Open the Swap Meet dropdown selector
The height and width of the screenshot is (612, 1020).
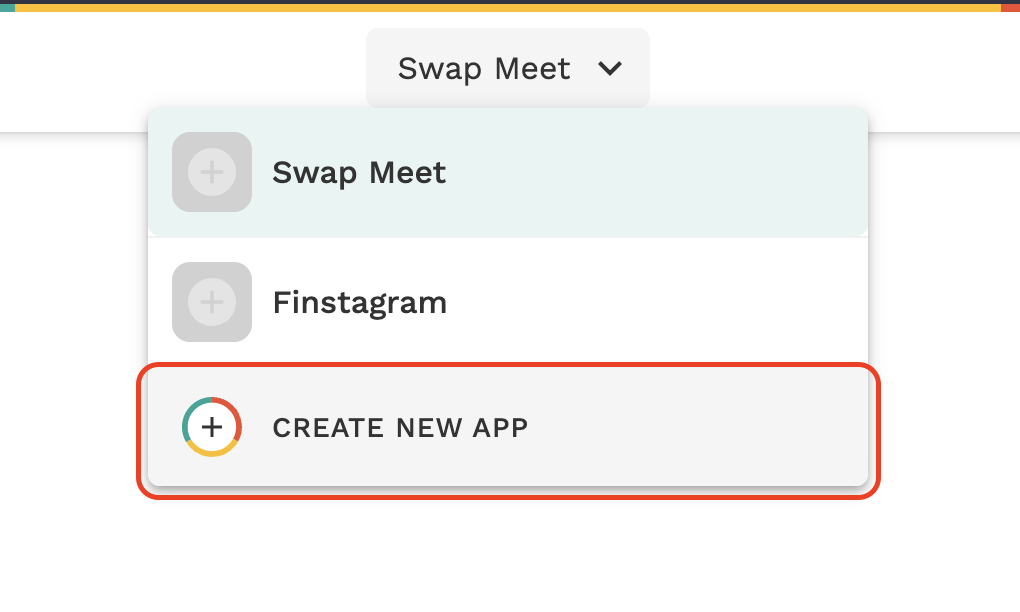507,68
